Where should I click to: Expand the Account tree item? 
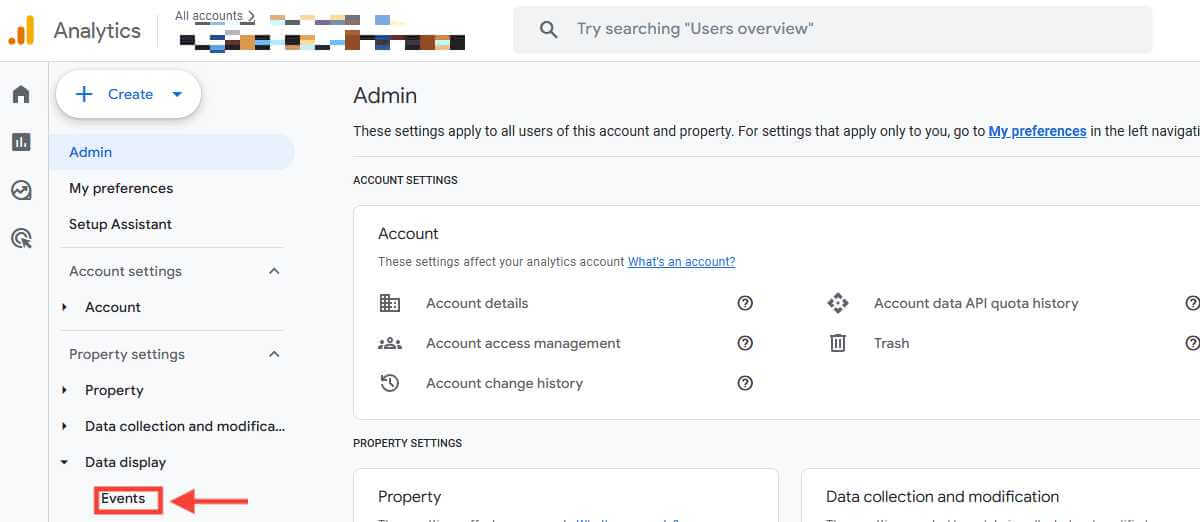[x=65, y=307]
